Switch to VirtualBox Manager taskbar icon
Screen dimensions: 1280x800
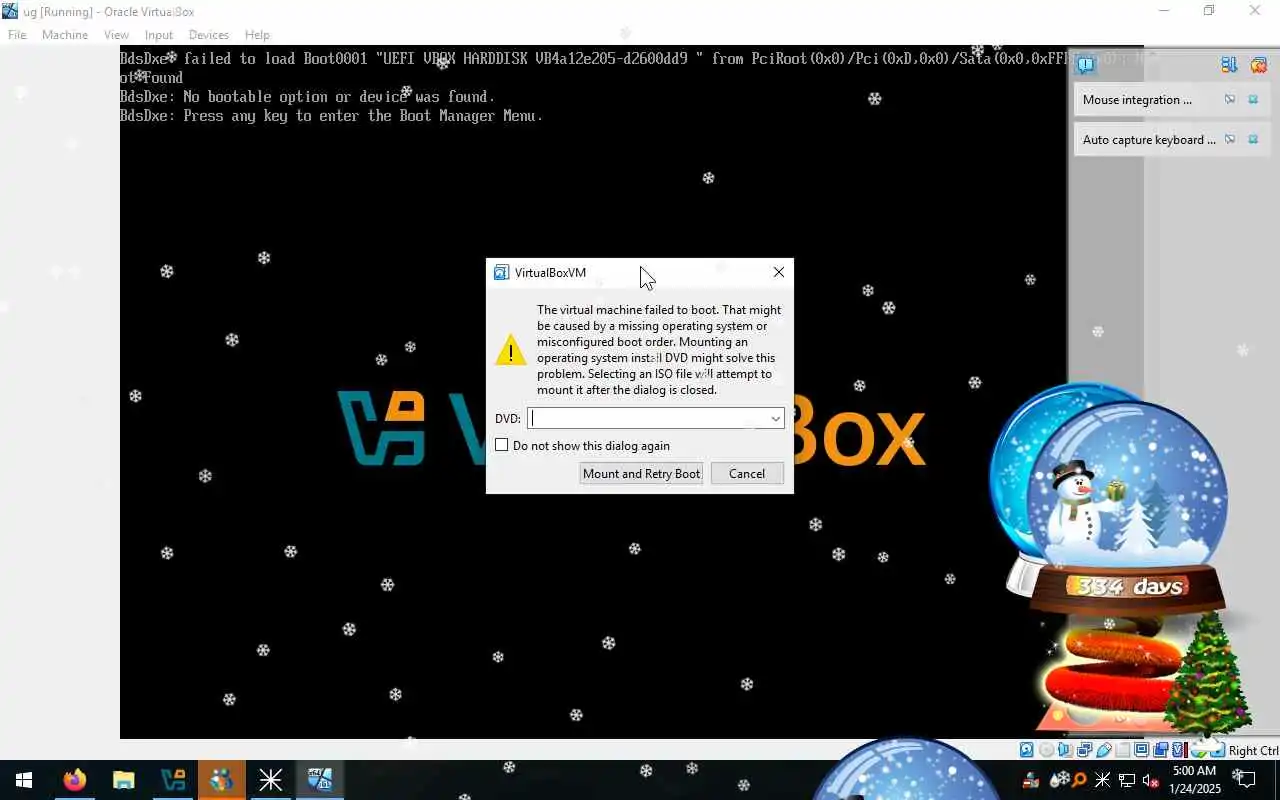(173, 780)
